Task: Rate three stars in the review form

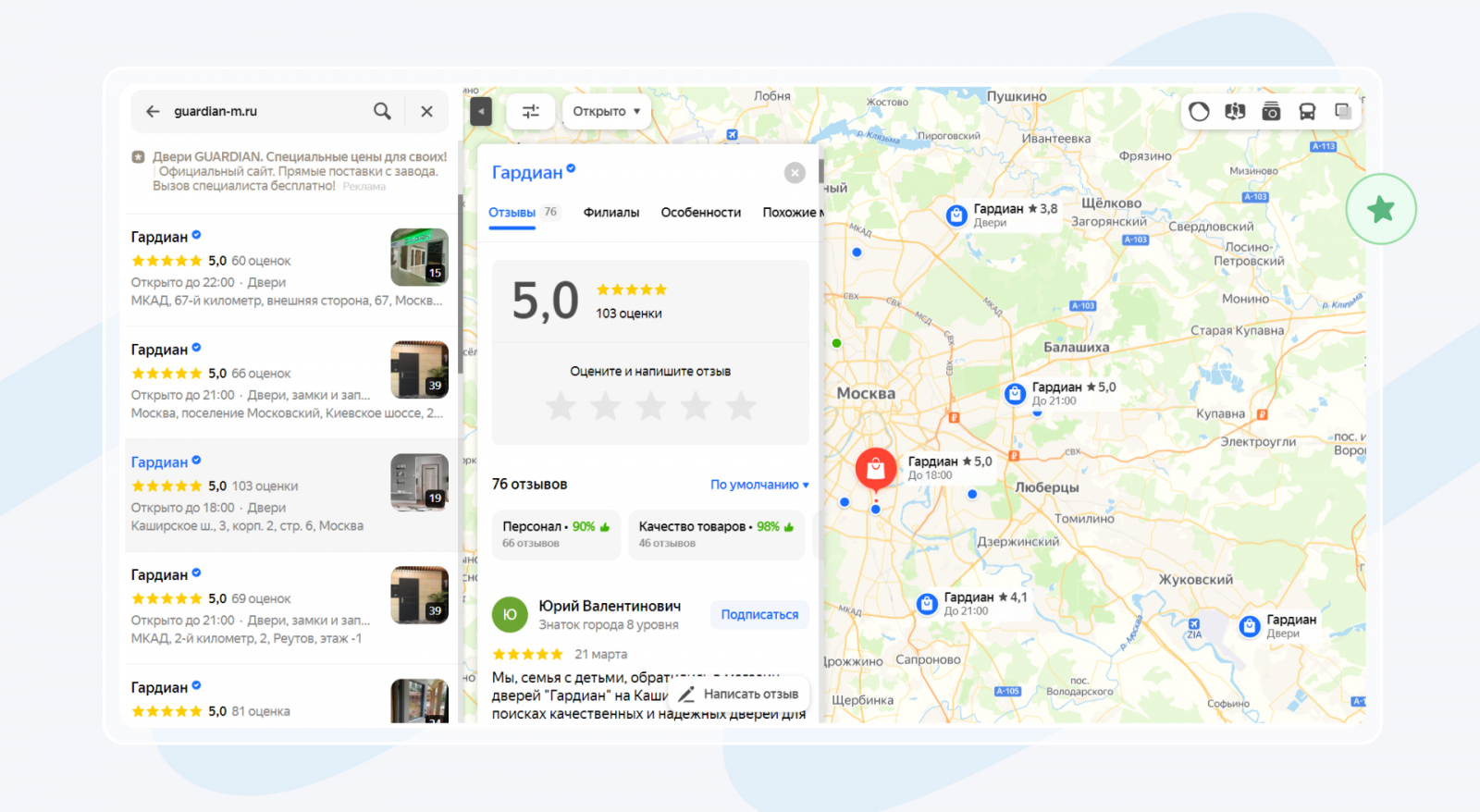Action: point(651,406)
